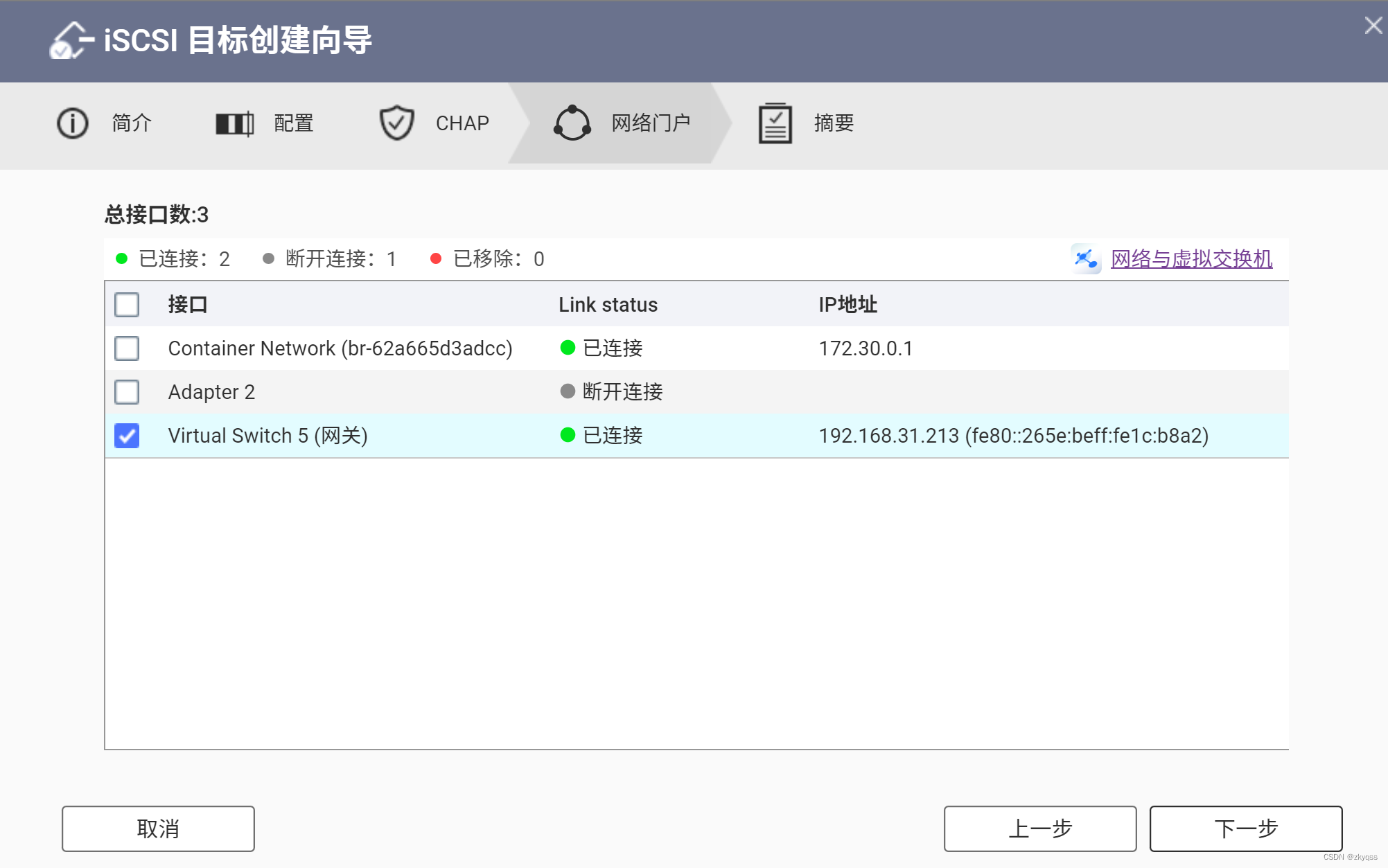The width and height of the screenshot is (1388, 868).
Task: Open the 网络与虚拟交换机 link
Action: [1191, 258]
